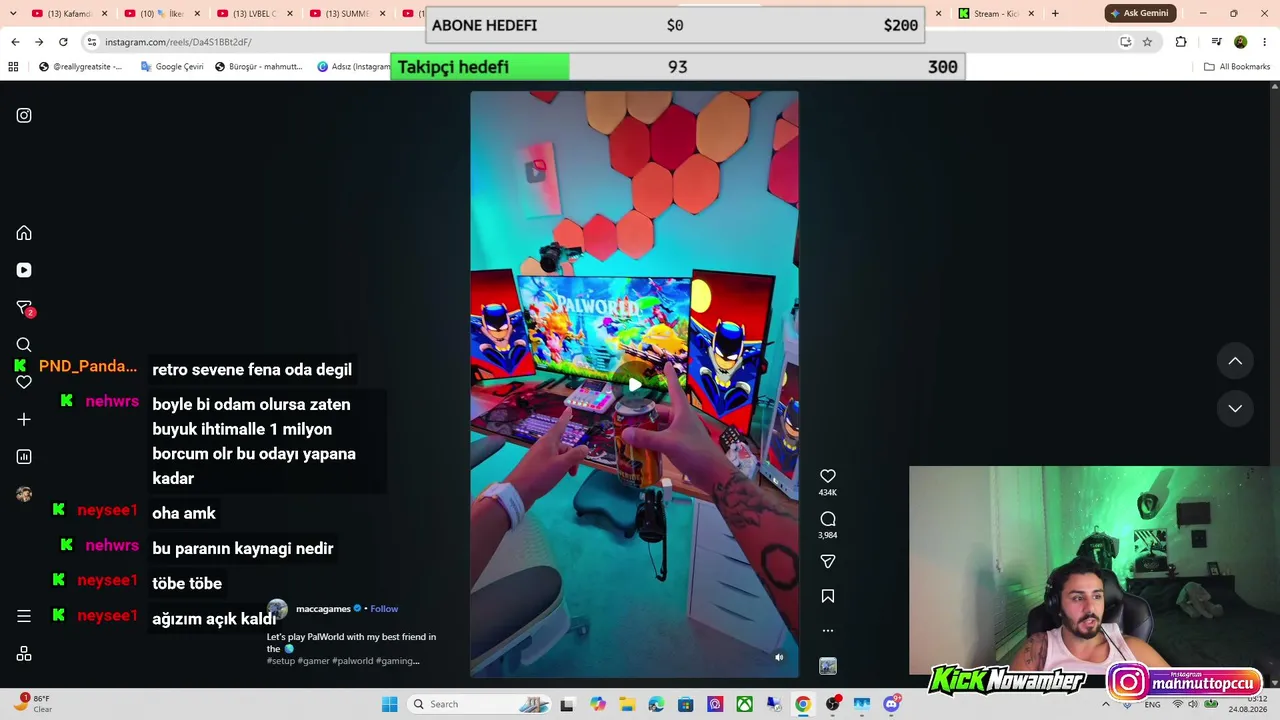Open the Chrome apps grid shortcut
Viewport: 1280px width, 720px height.
pos(13,67)
